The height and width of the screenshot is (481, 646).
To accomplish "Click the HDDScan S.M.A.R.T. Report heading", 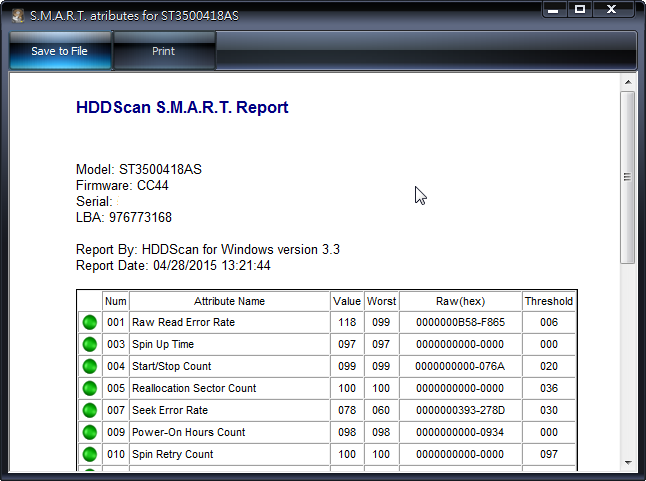I will (x=182, y=108).
